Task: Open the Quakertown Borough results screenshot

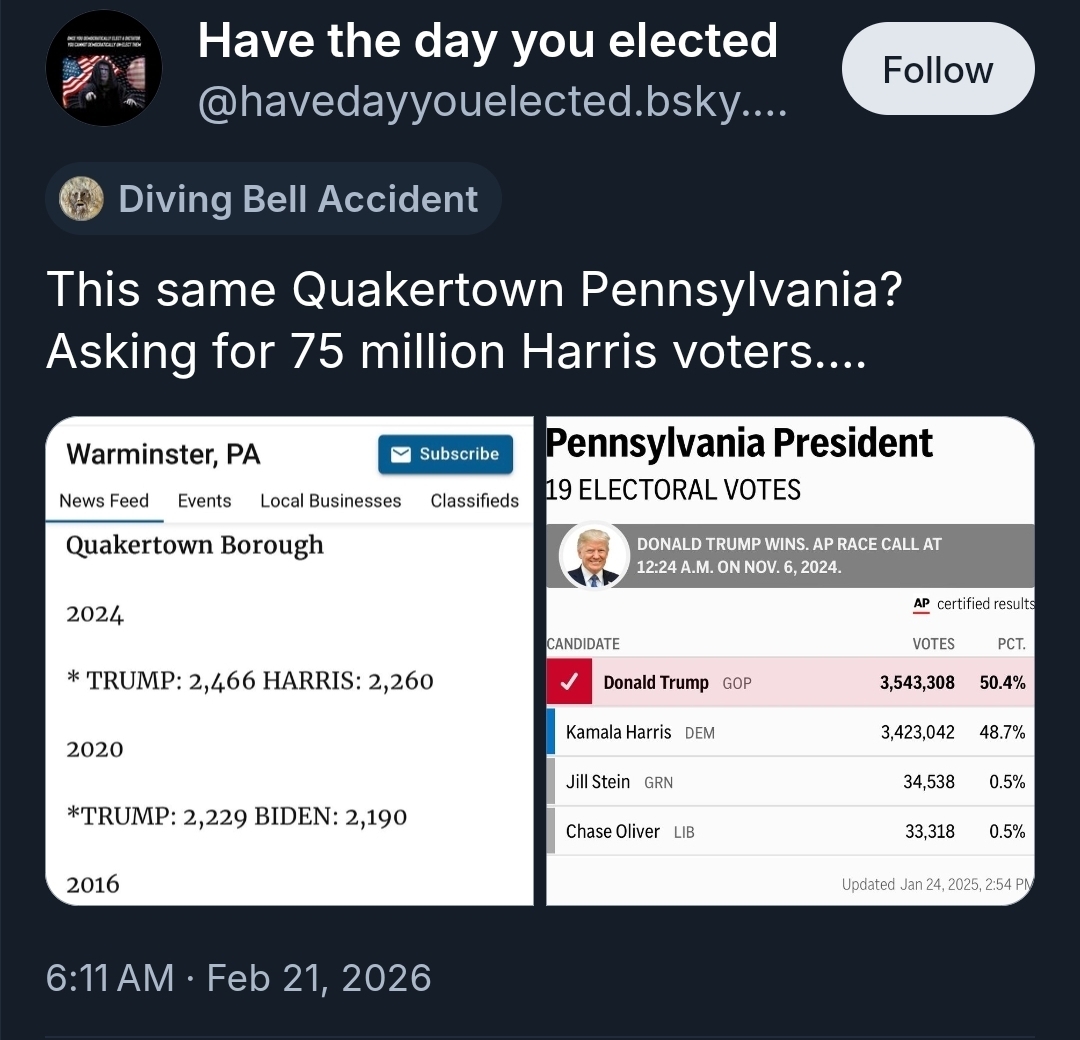Action: tap(290, 720)
